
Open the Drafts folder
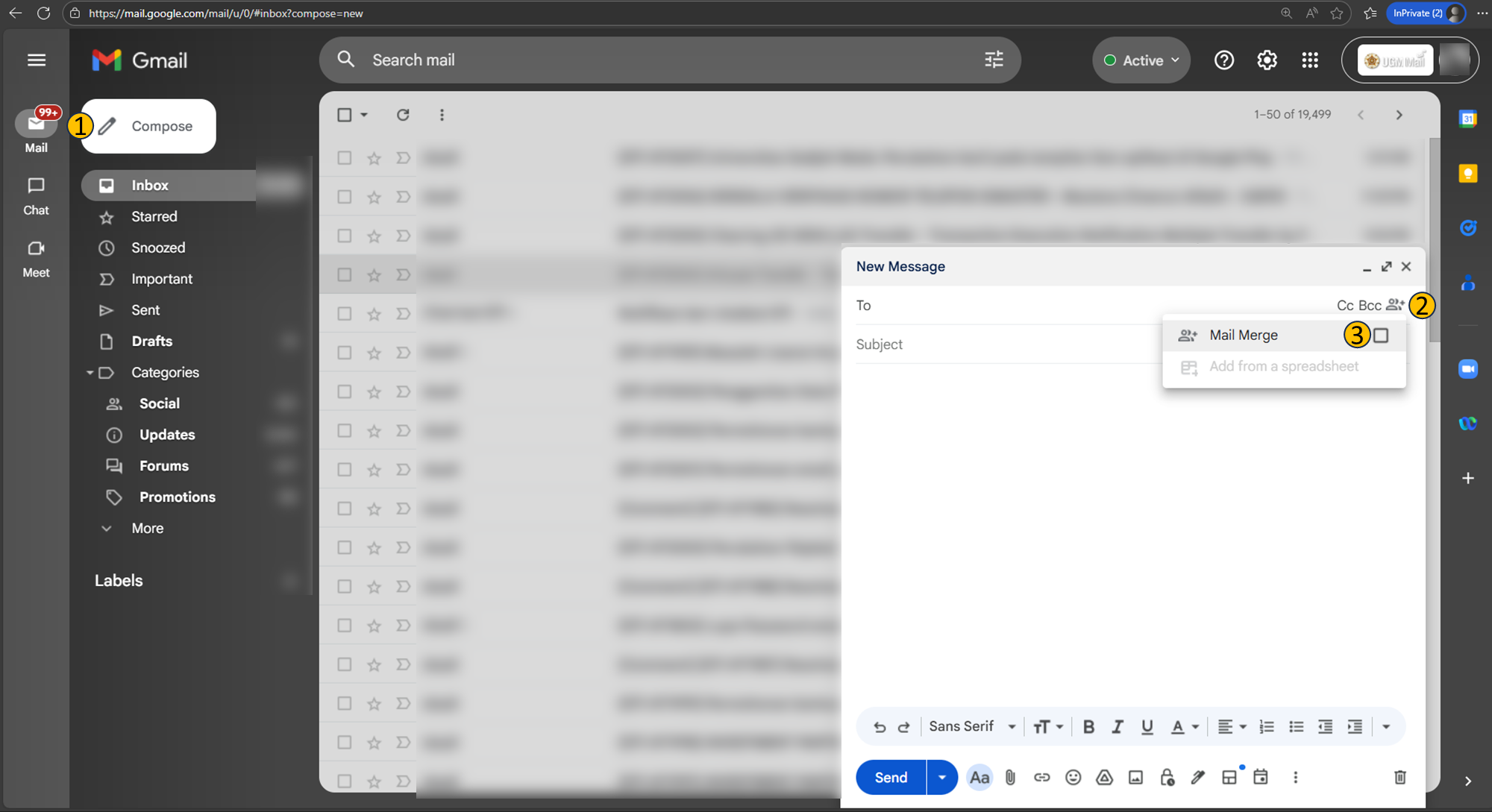click(151, 342)
